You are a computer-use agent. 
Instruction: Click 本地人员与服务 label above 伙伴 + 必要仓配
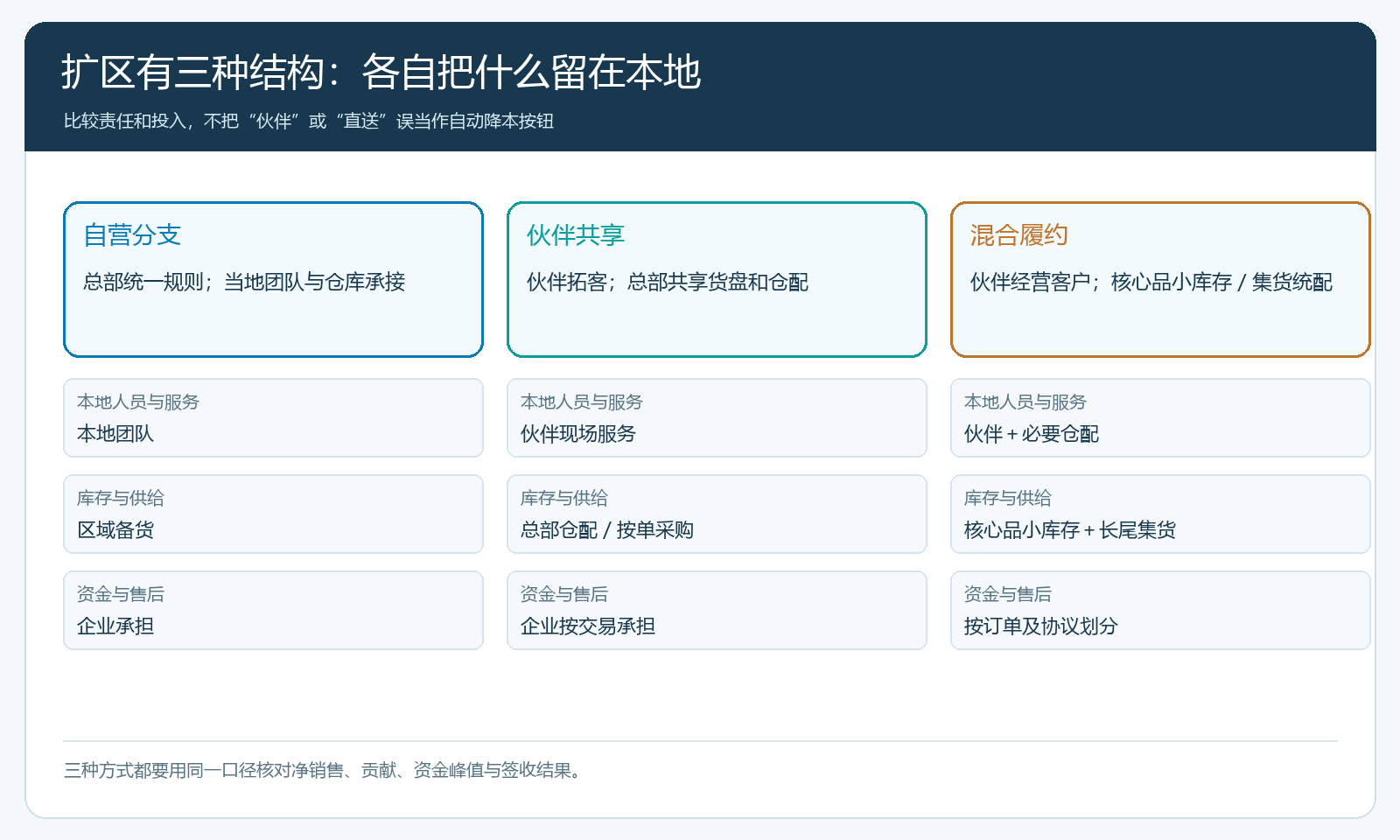point(1025,402)
